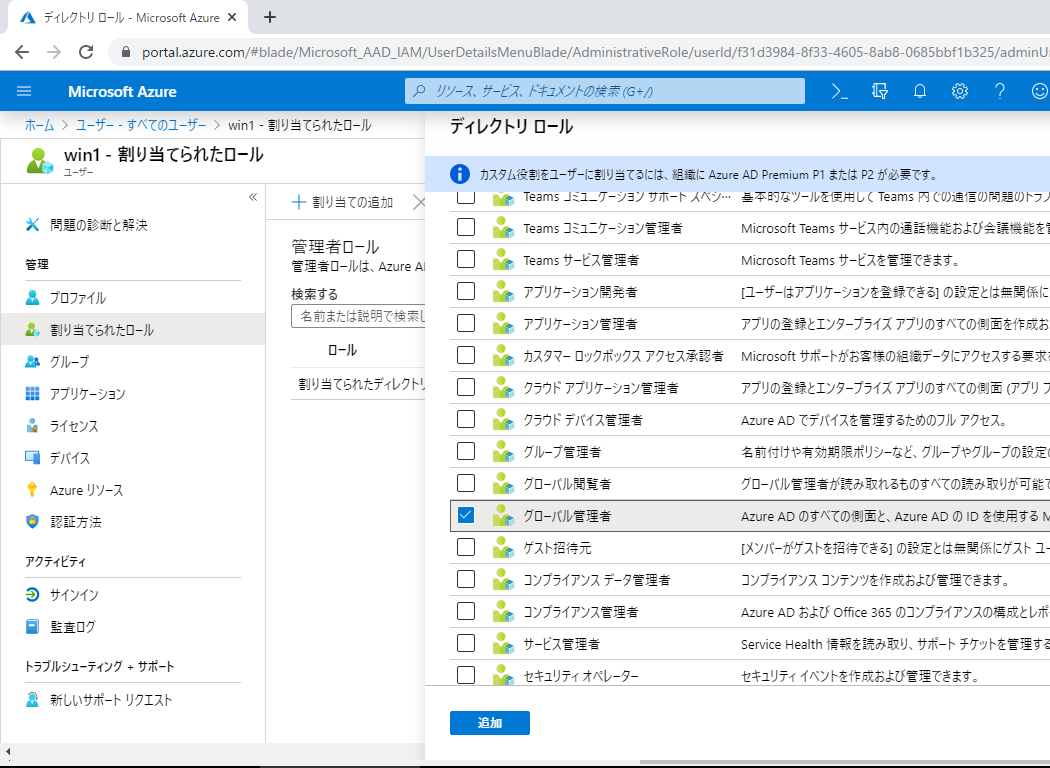Collapse the left menu with double chevron
The width and height of the screenshot is (1050, 768).
coord(253,197)
